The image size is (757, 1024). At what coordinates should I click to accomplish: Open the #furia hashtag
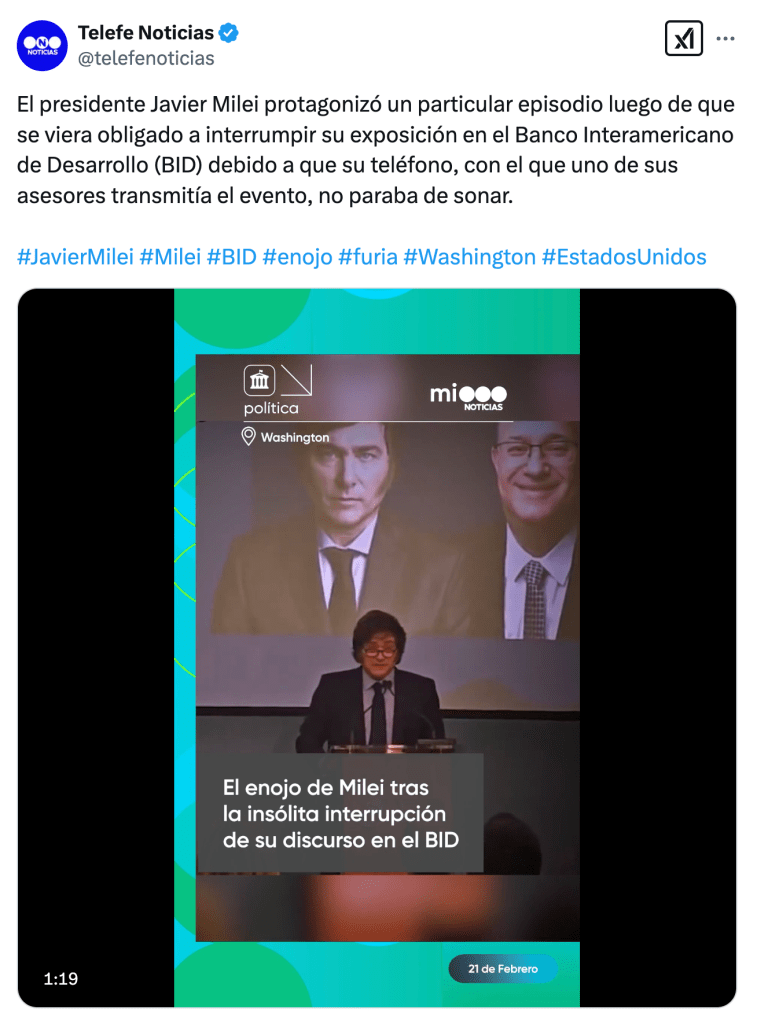(x=368, y=257)
